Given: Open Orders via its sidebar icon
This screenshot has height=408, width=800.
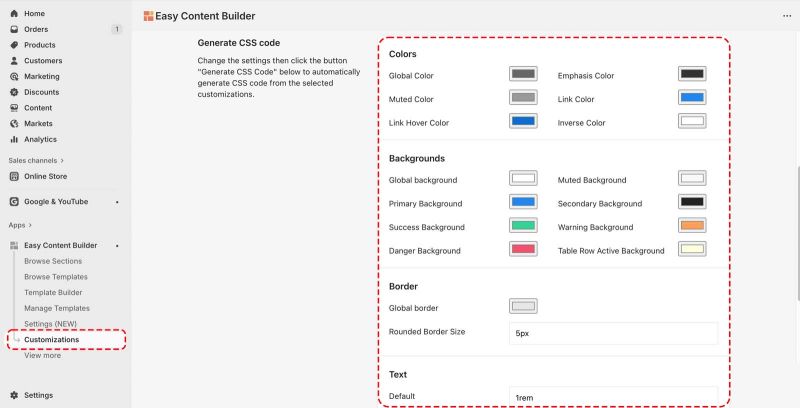Looking at the screenshot, I should [x=14, y=29].
